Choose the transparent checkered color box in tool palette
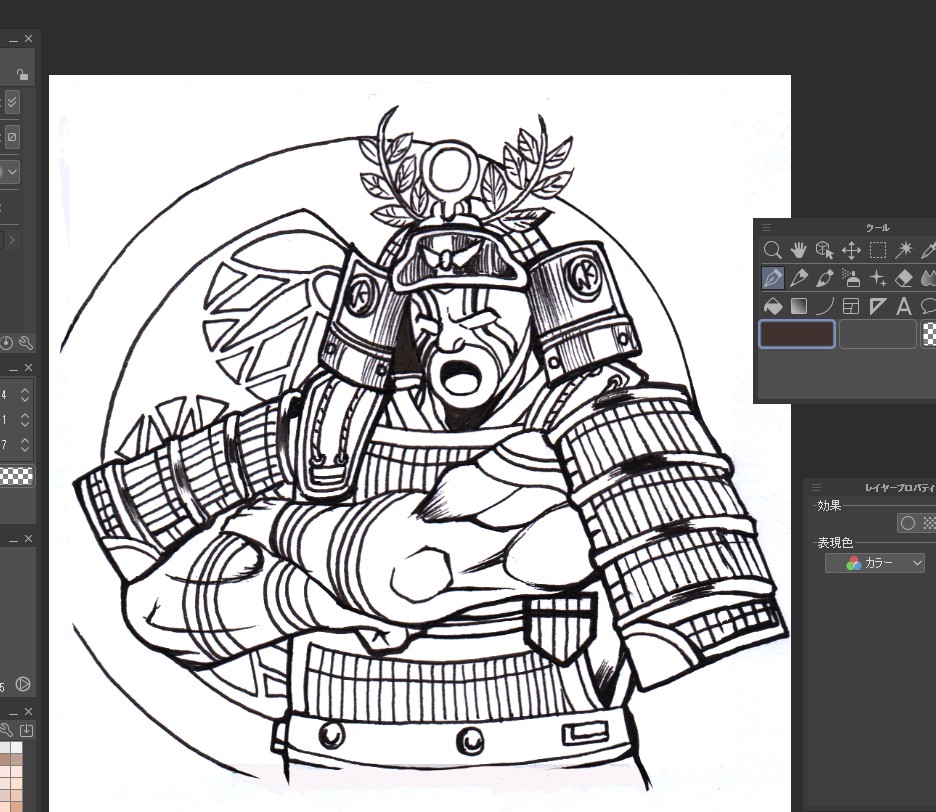 pyautogui.click(x=929, y=334)
